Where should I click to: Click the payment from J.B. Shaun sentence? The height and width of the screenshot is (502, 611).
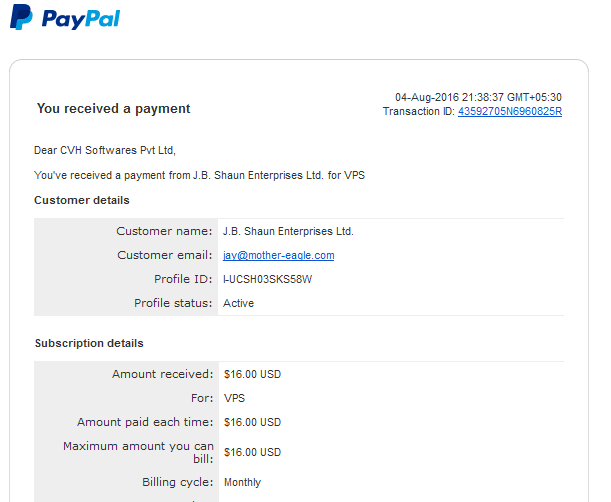[199, 175]
